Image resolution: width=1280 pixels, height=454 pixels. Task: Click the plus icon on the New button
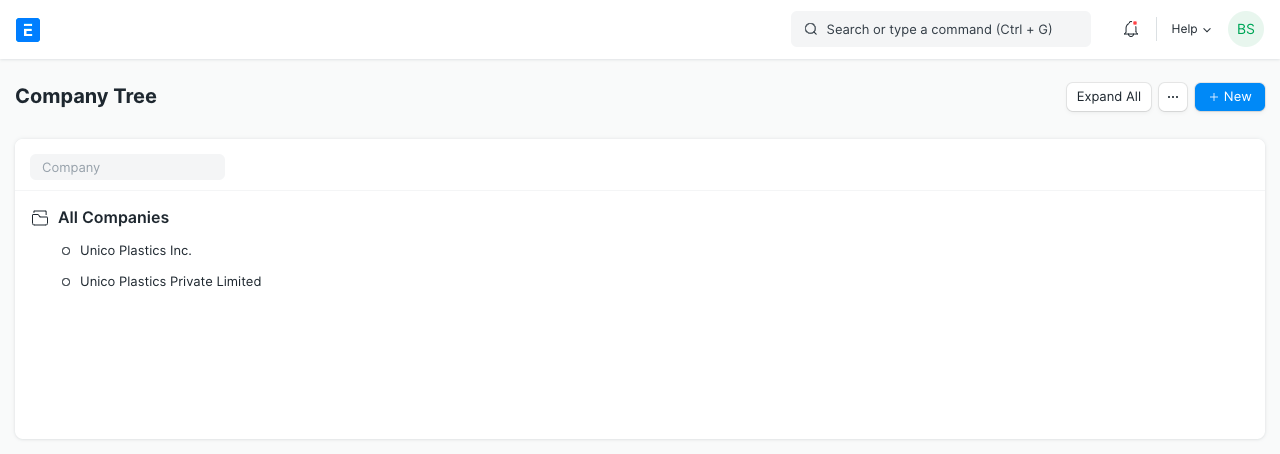[1213, 97]
